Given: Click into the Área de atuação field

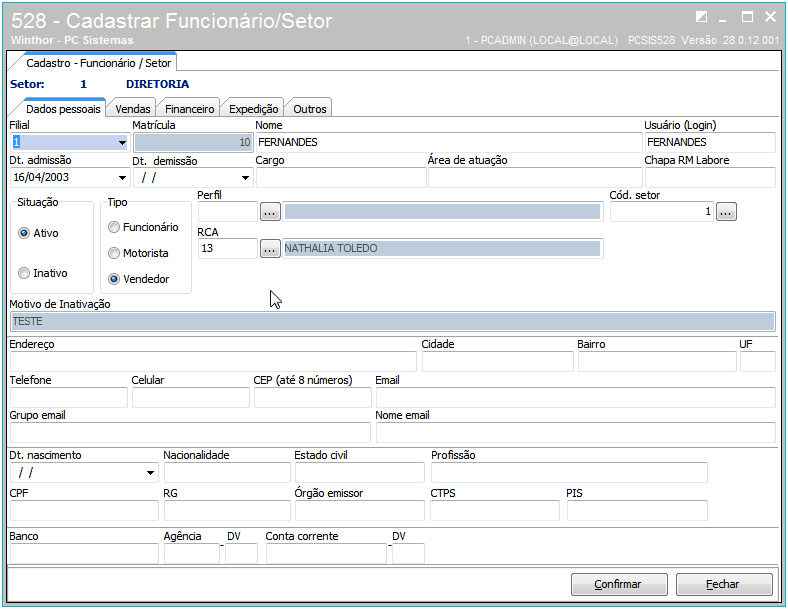Looking at the screenshot, I should tap(535, 178).
